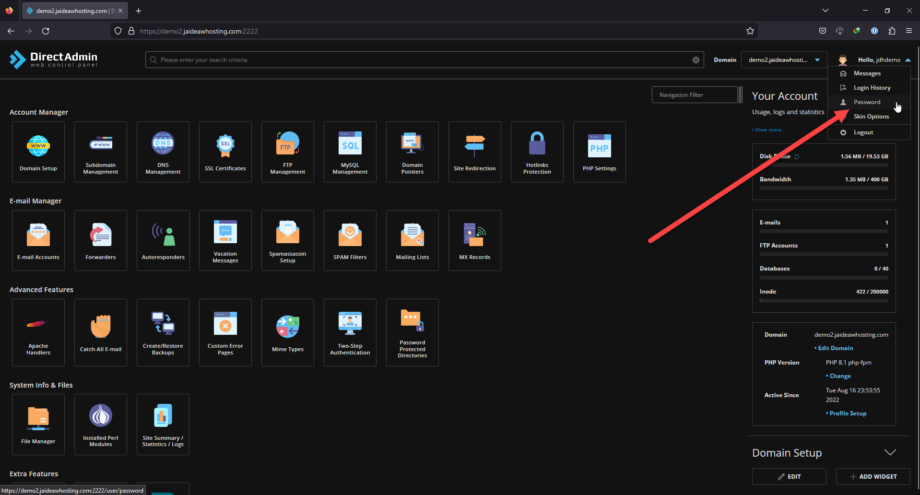920x495 pixels.
Task: Reload the page with browser refresh
Action: (x=45, y=31)
